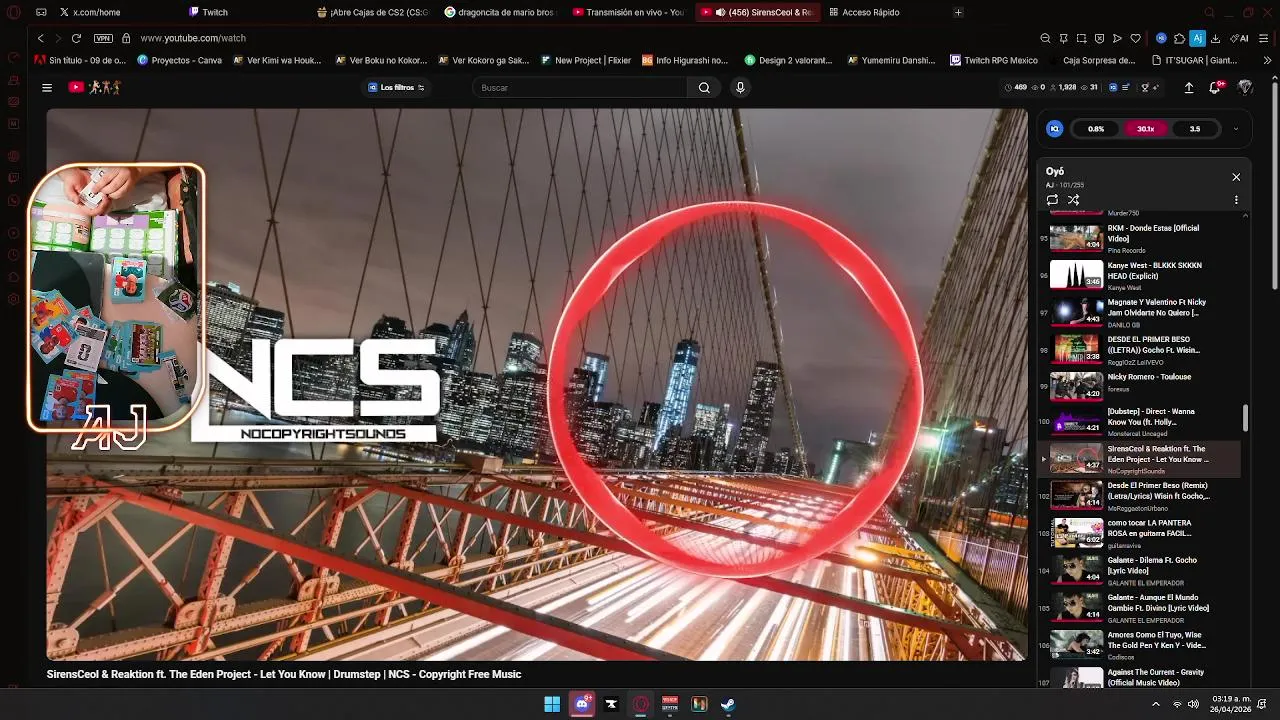Open YouTube notifications bell
This screenshot has width=1280, height=720.
pyautogui.click(x=1215, y=88)
